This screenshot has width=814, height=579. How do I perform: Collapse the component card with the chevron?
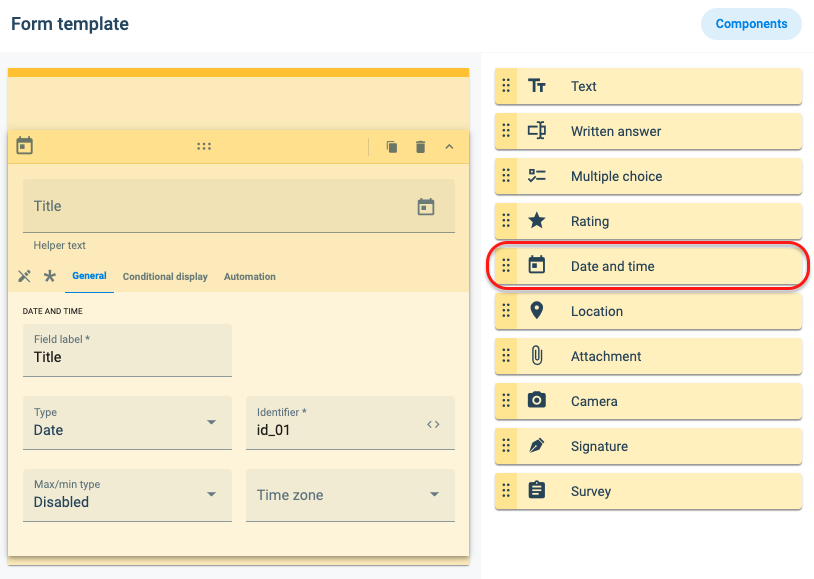tap(450, 147)
